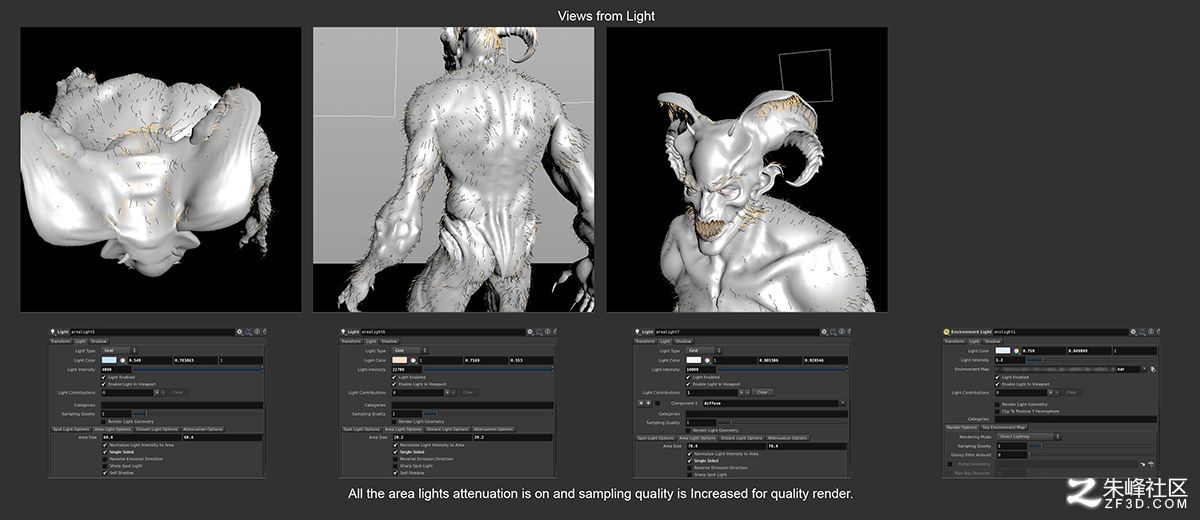The width and height of the screenshot is (1200, 520).
Task: Open Distant Light Options tab in arealight7
Action: point(741,438)
